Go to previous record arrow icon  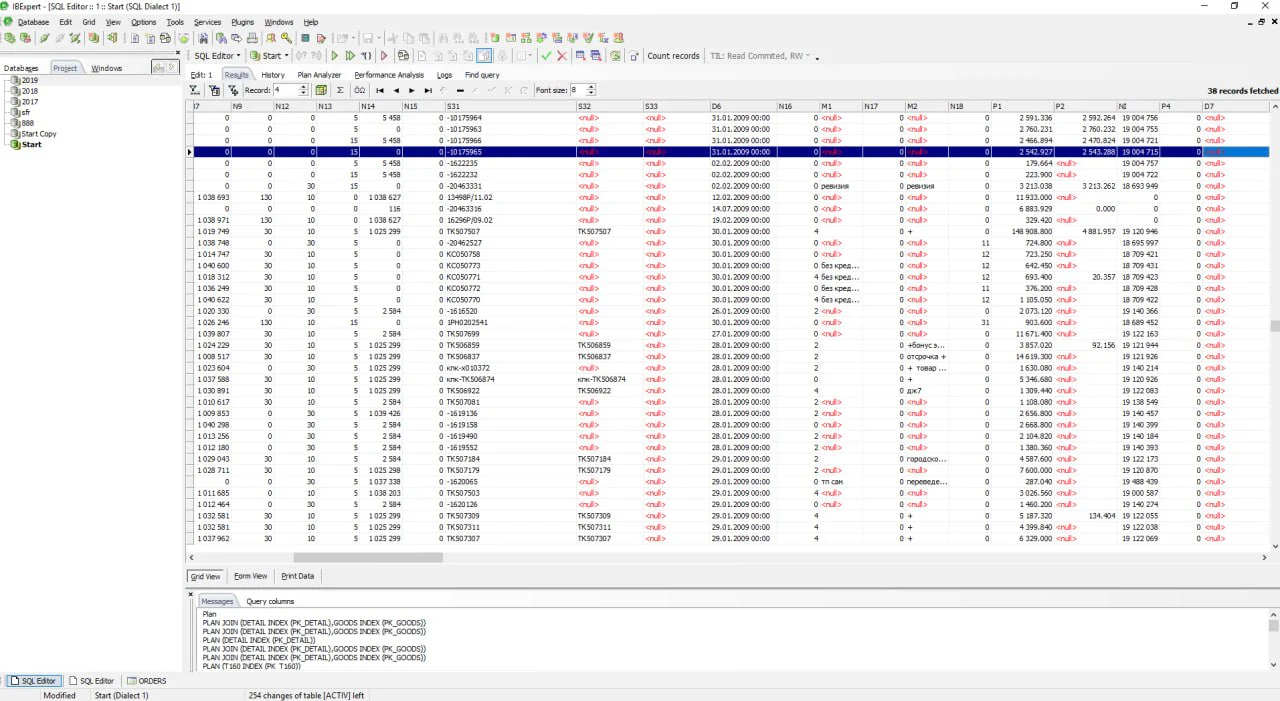396,90
